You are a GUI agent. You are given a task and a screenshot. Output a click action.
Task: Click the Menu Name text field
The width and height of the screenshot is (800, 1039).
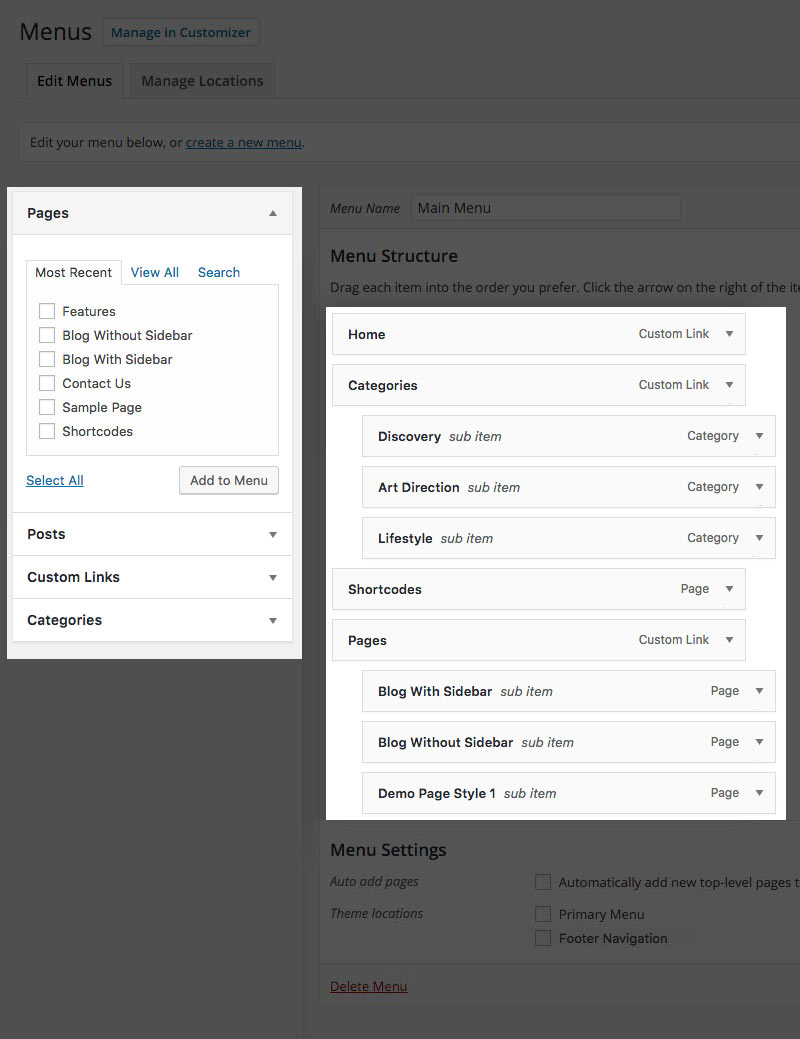tap(545, 208)
